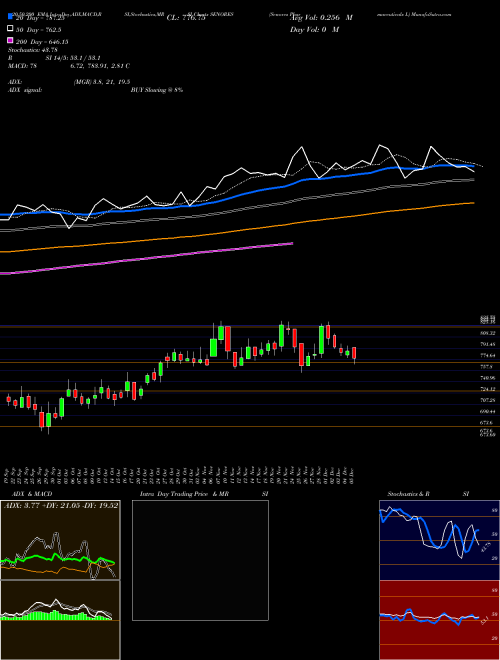Open the red RSI chart panel
The image size is (500, 660).
[439, 620]
